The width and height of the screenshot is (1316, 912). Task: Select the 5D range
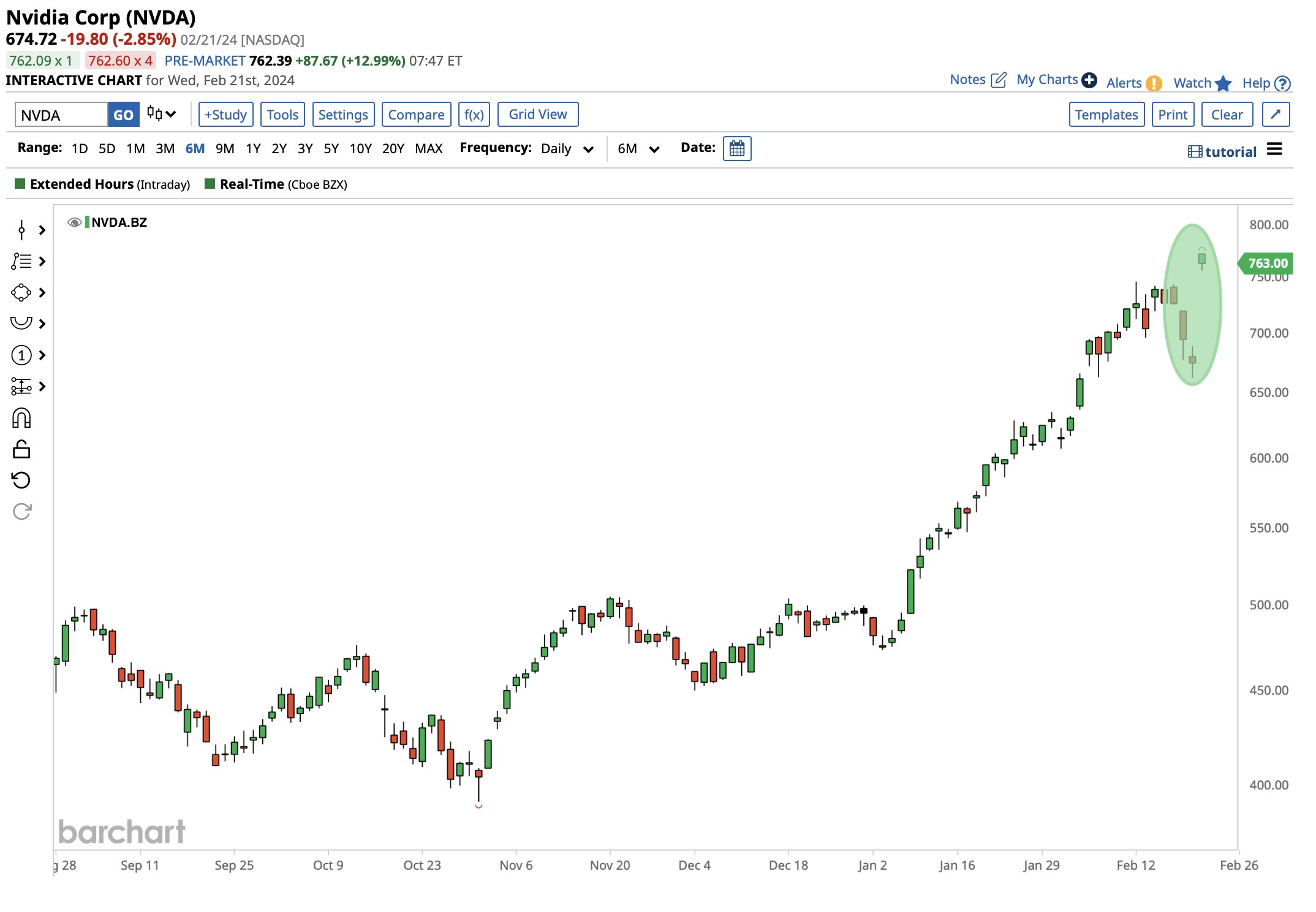(107, 149)
